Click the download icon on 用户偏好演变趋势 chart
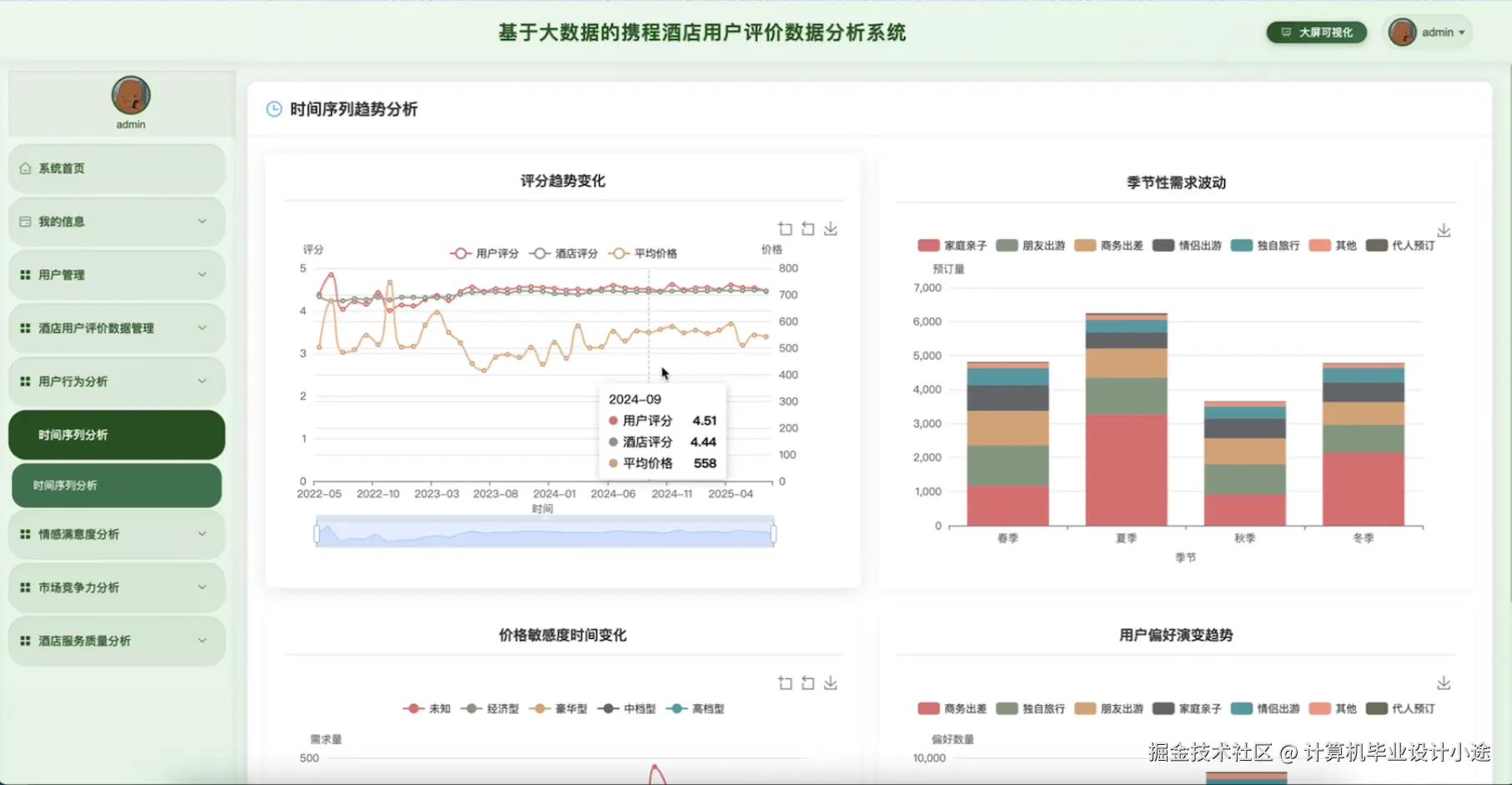The width and height of the screenshot is (1512, 785). click(x=1443, y=682)
